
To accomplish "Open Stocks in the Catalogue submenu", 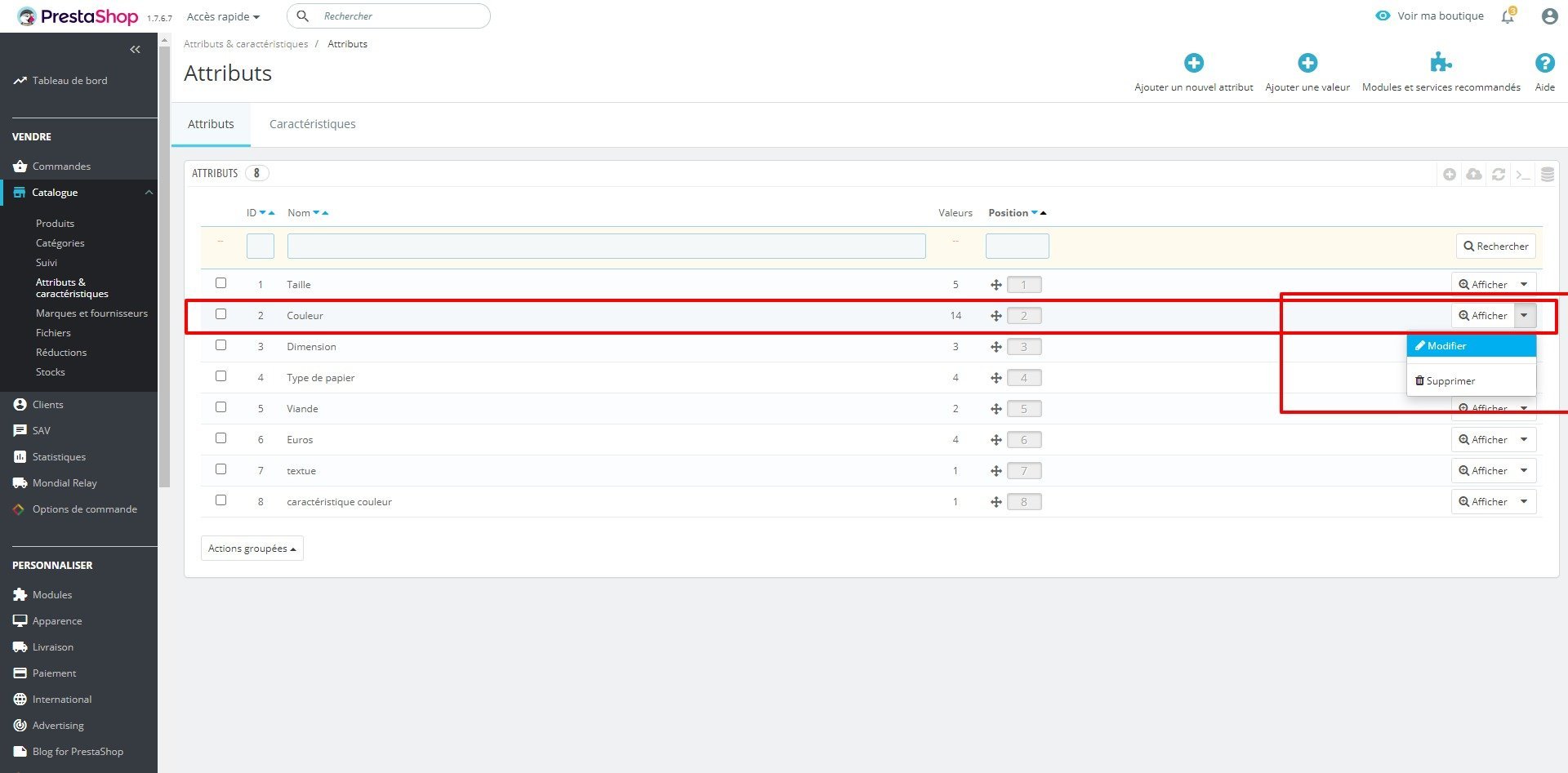I will click(x=50, y=372).
